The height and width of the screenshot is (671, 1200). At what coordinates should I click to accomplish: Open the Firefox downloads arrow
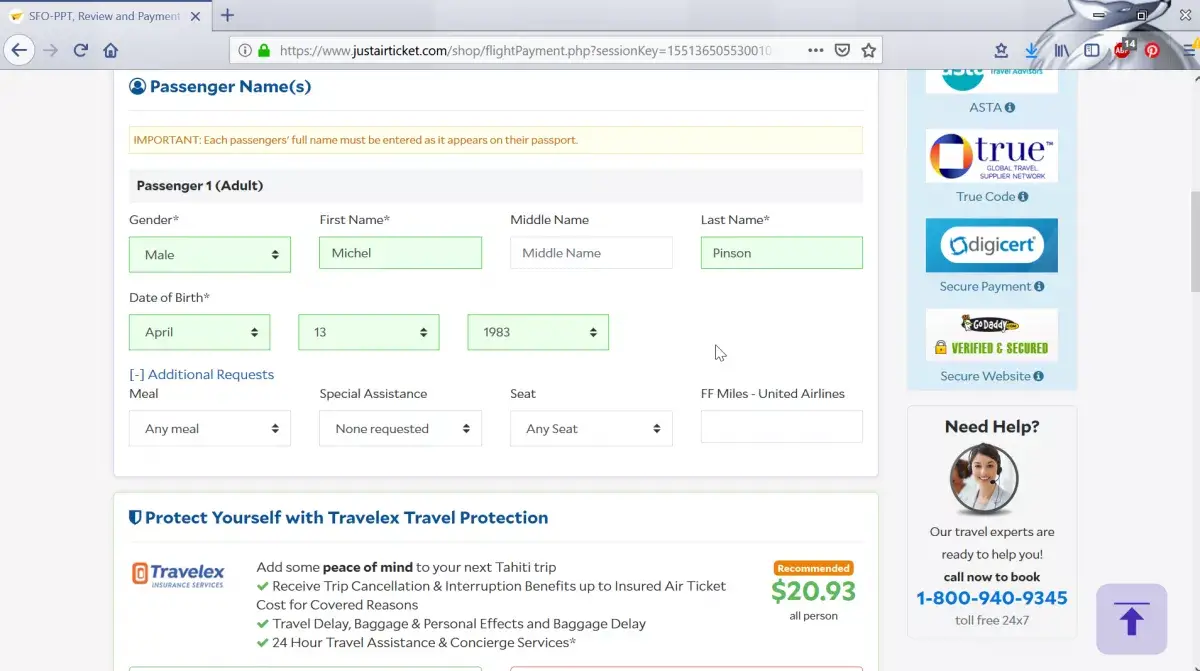pos(1031,50)
